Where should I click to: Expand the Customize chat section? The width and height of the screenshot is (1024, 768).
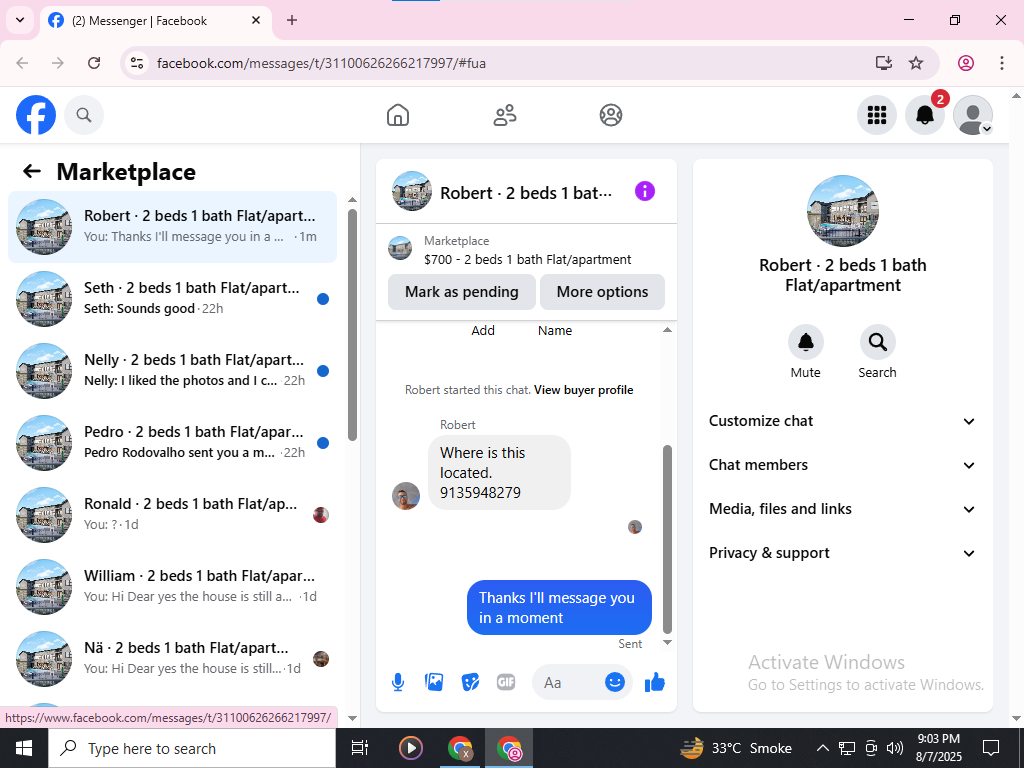click(842, 421)
